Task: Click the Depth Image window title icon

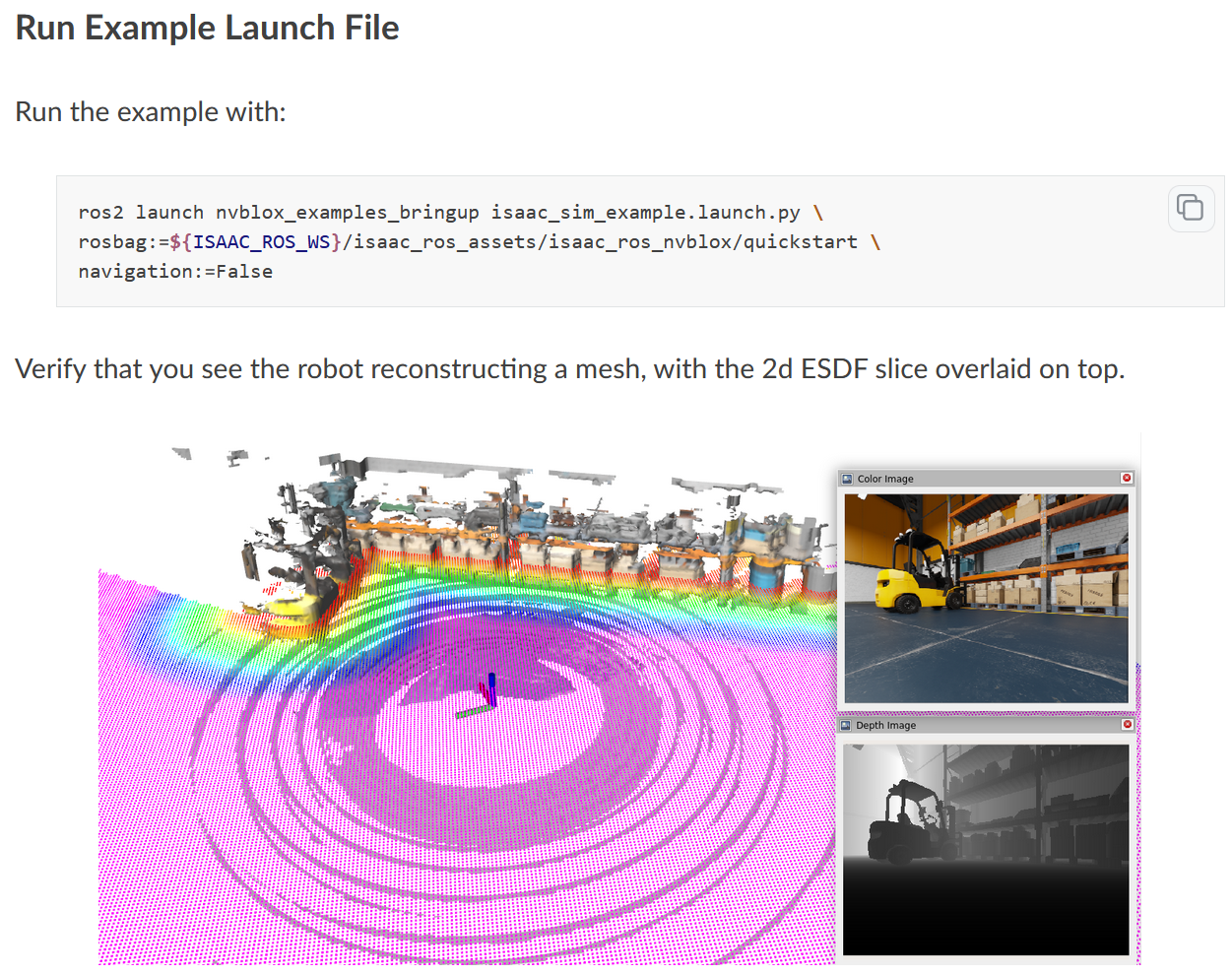Action: [846, 725]
